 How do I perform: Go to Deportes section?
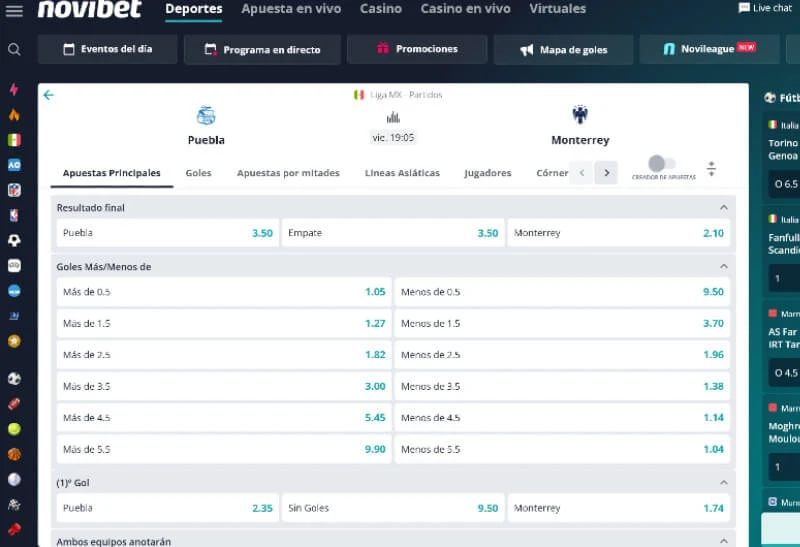click(x=194, y=9)
